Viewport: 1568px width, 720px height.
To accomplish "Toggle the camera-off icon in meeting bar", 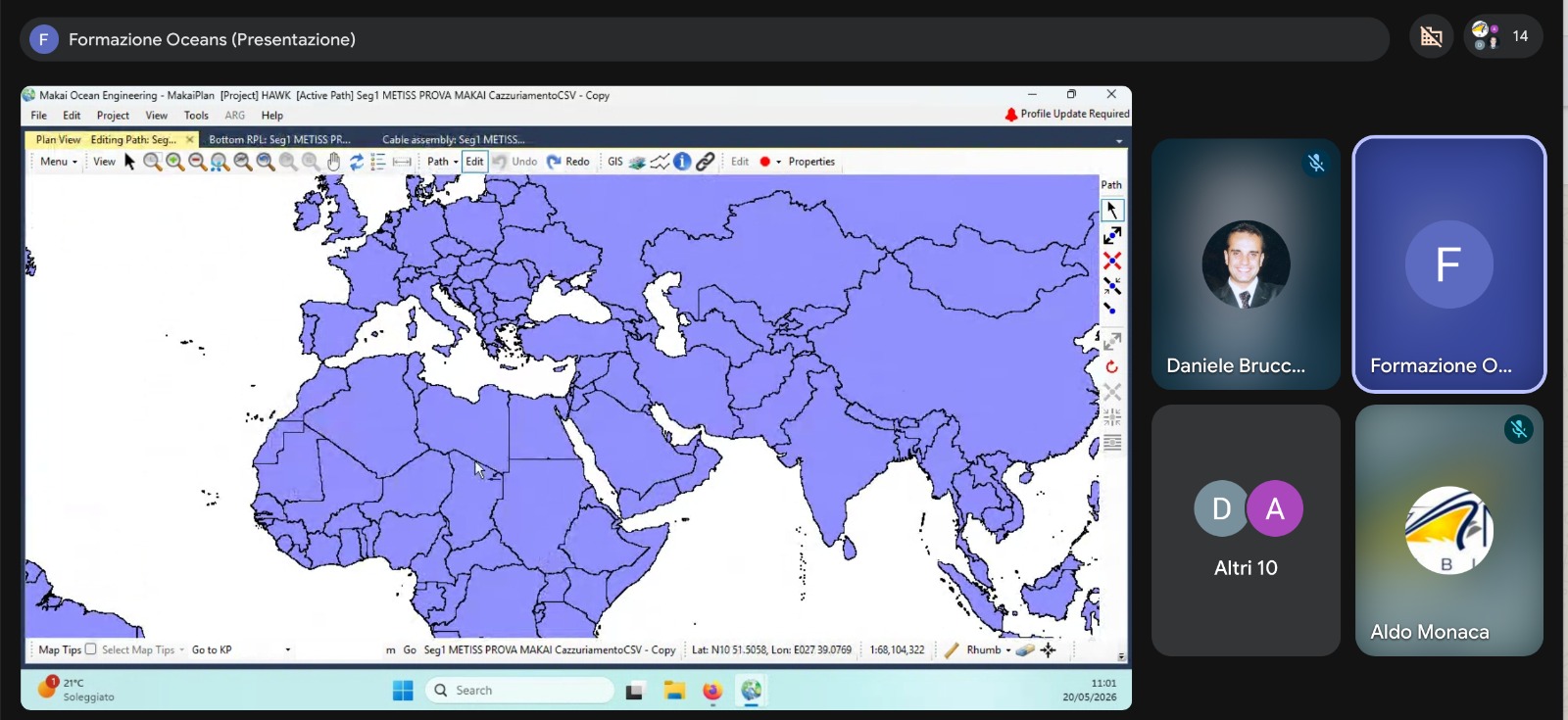I will [x=1432, y=37].
